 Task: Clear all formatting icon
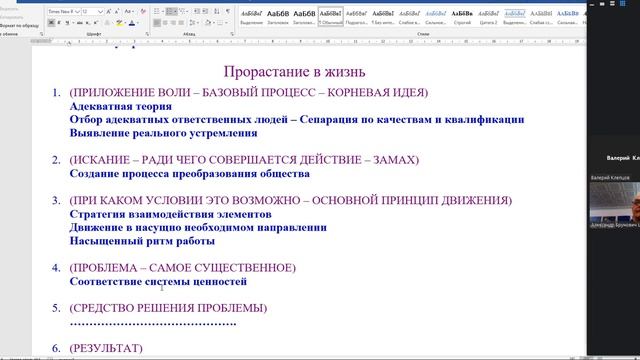click(143, 11)
